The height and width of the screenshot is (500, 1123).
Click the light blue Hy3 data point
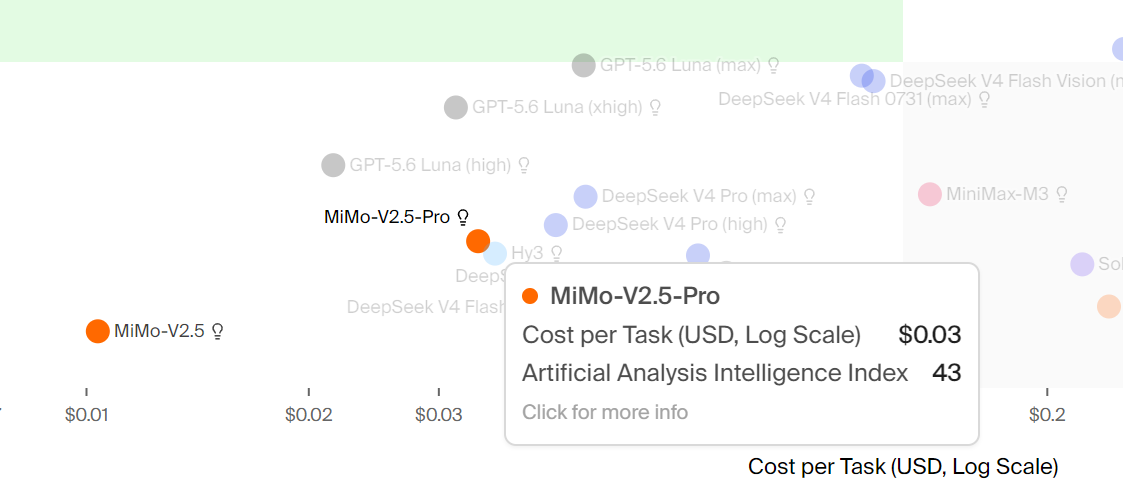[x=495, y=253]
